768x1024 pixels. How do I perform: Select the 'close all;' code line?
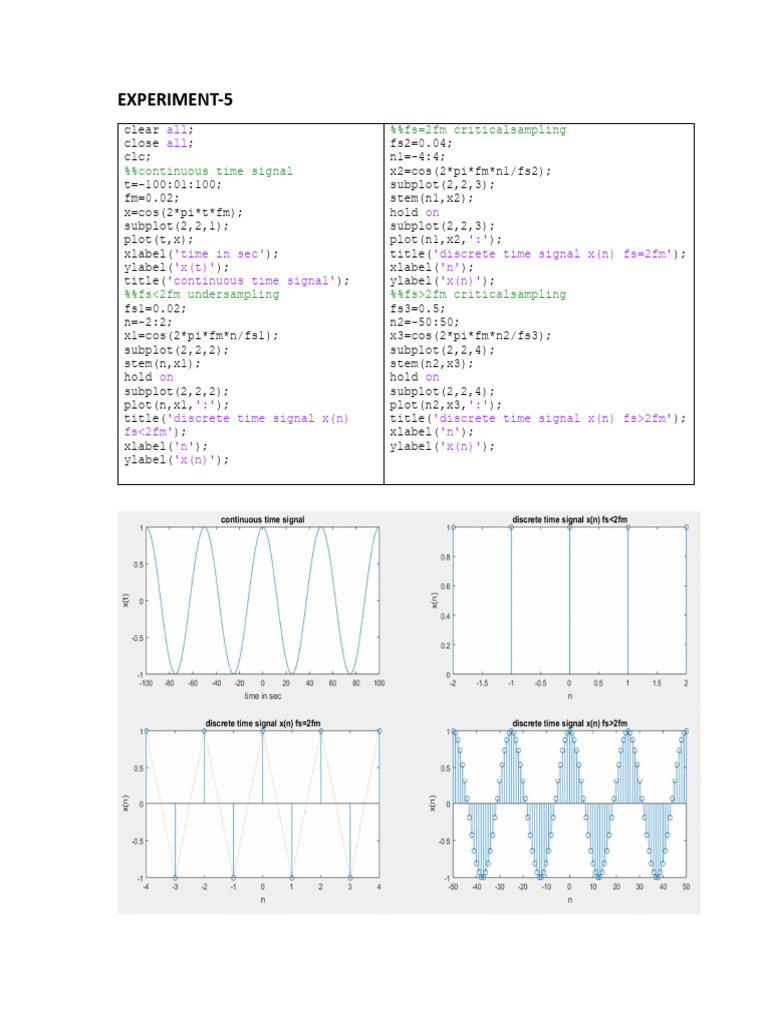[x=159, y=144]
